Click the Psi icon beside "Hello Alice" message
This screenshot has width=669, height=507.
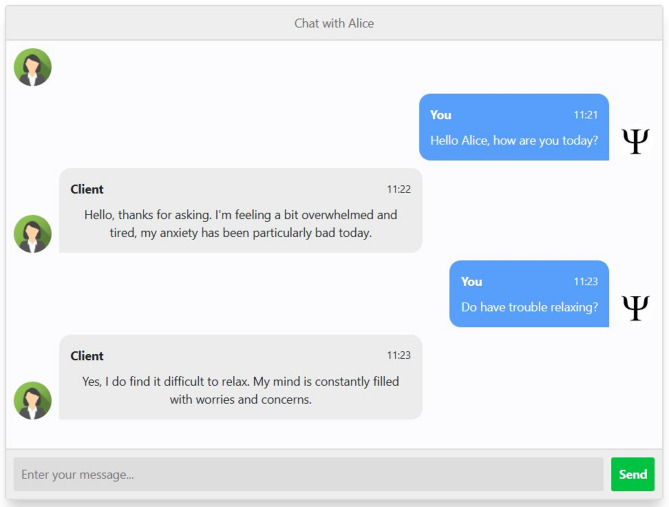point(635,141)
